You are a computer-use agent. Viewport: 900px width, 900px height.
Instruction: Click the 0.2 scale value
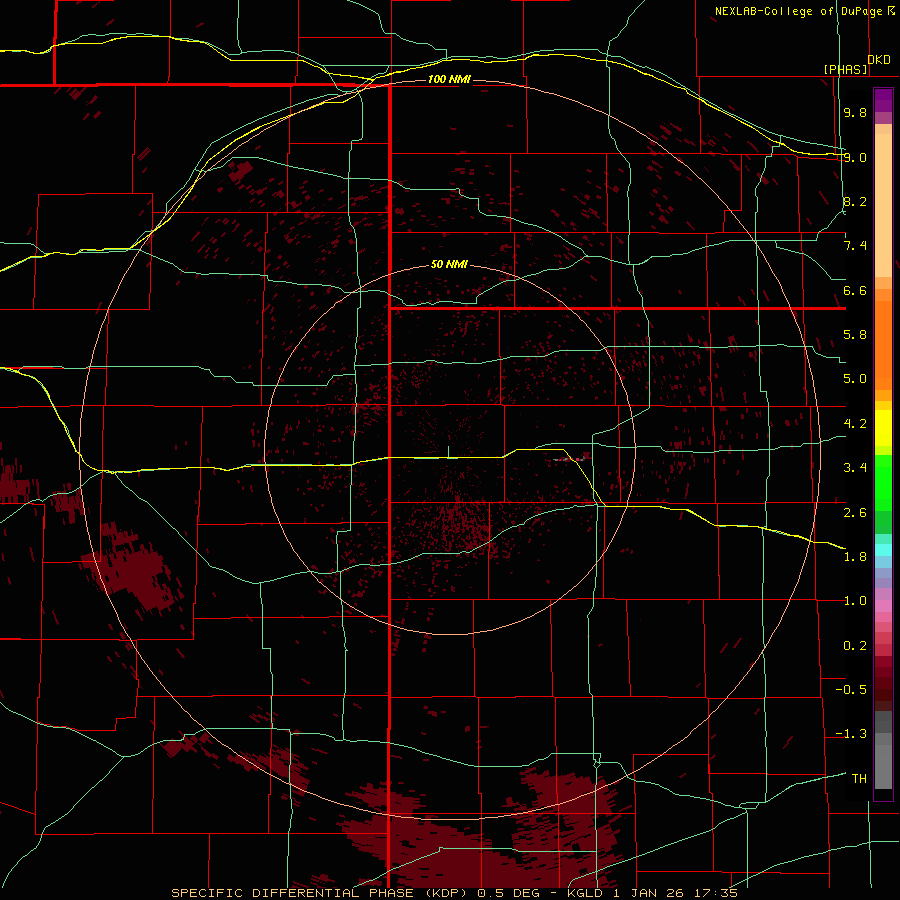pos(855,645)
